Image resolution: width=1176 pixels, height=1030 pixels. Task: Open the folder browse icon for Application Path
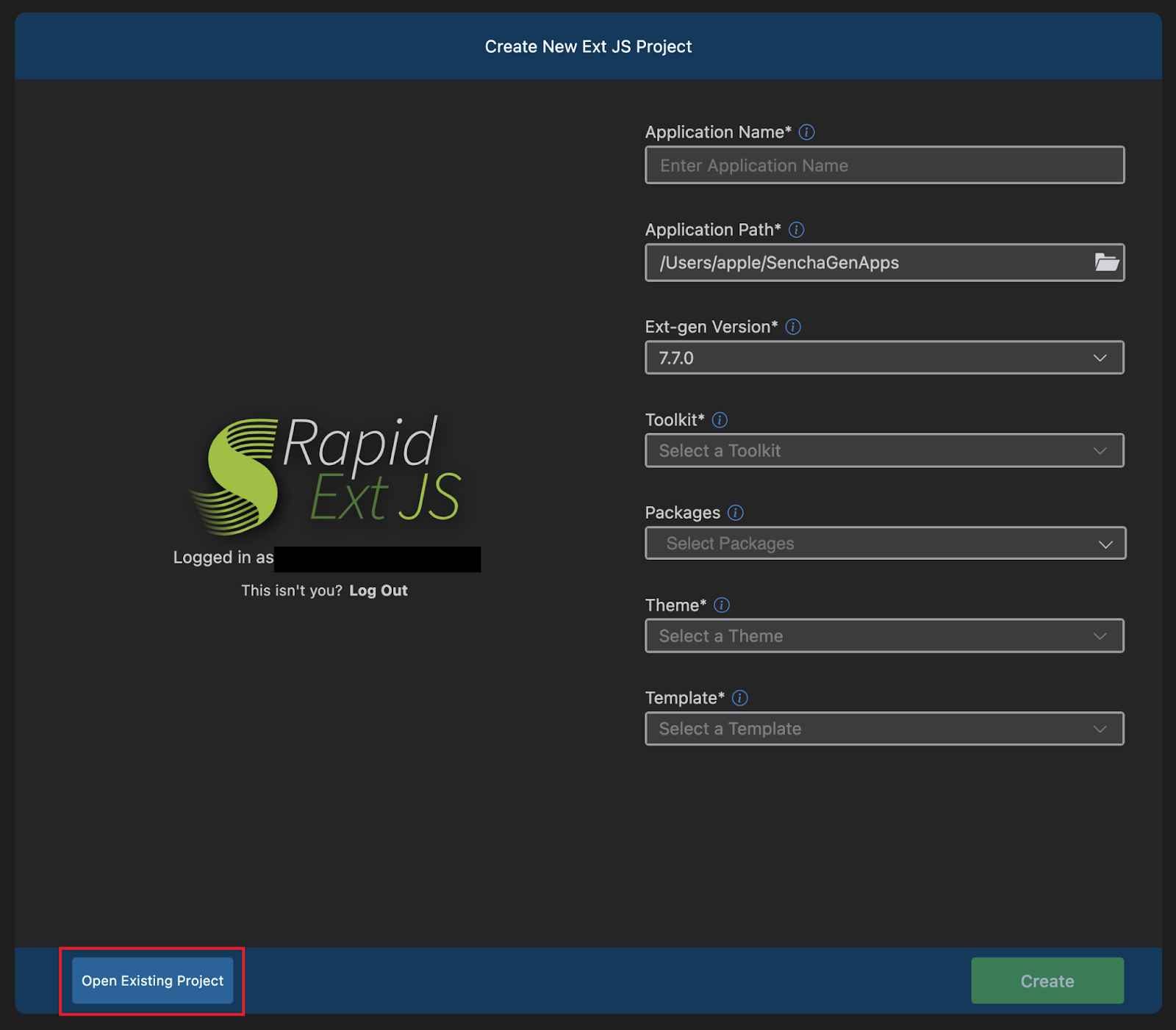click(1106, 262)
